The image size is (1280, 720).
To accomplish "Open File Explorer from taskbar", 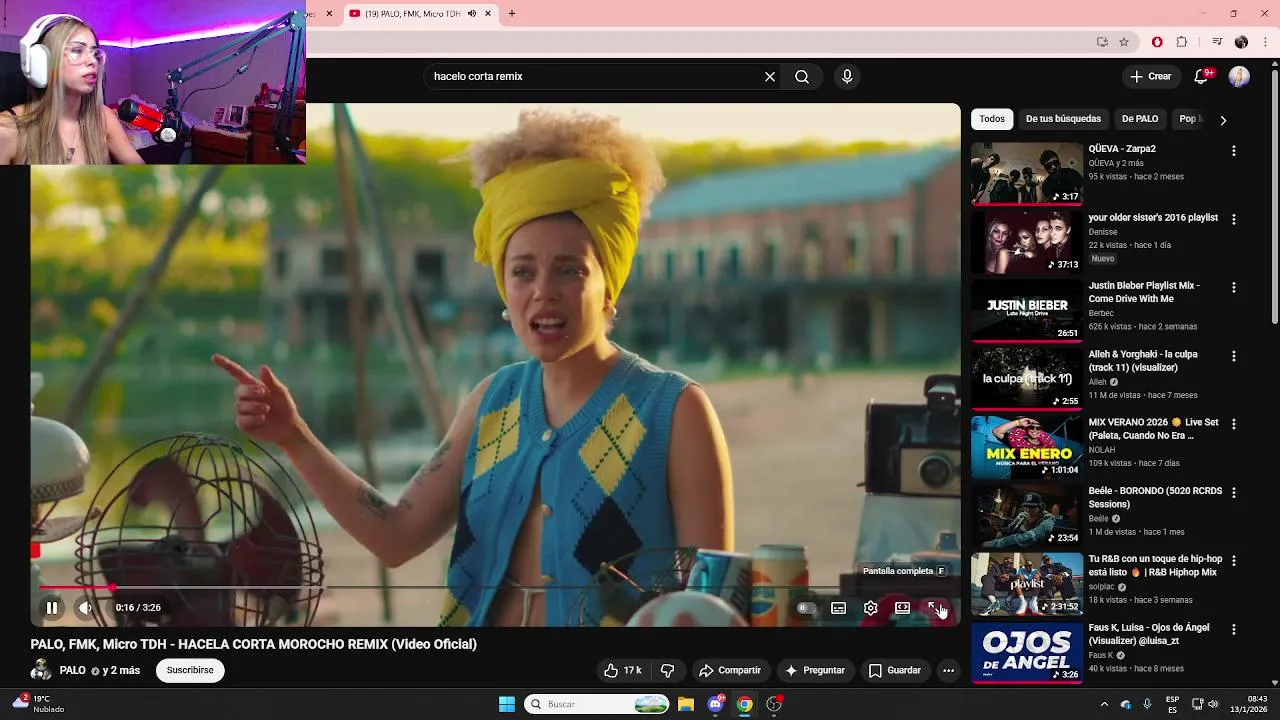I will pyautogui.click(x=686, y=704).
